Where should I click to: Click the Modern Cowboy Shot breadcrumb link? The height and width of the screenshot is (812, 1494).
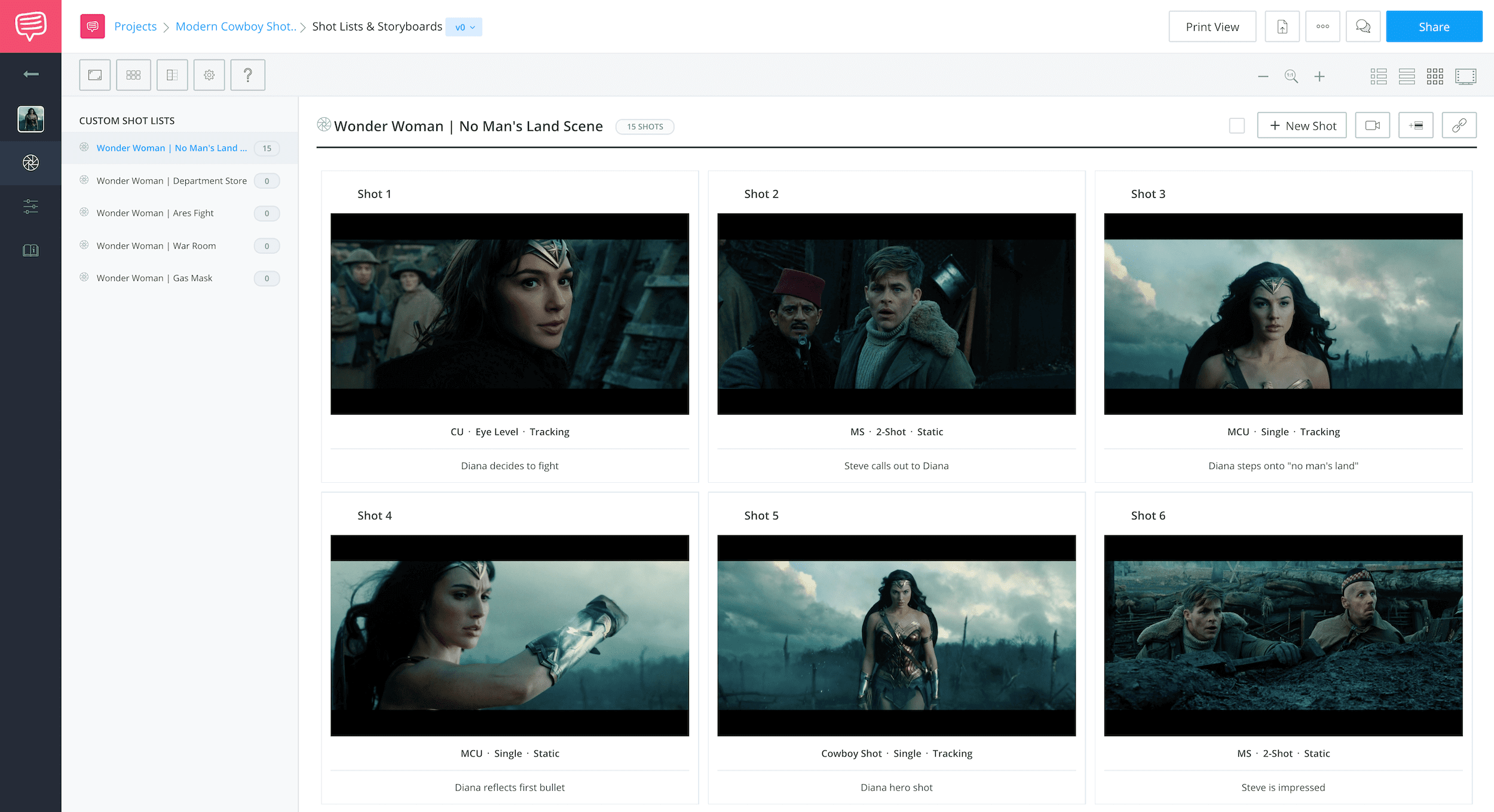pyautogui.click(x=237, y=26)
